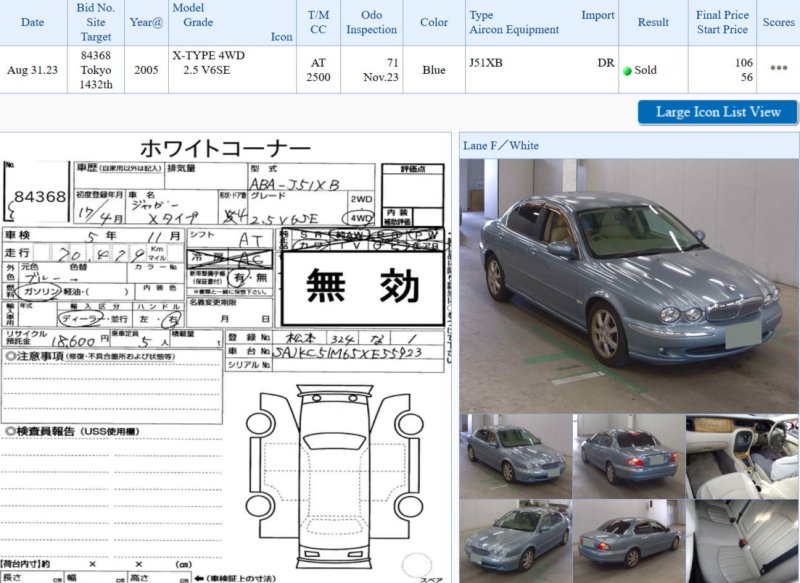Click the Odo Inspection column header
800x583 pixels.
pos(371,22)
